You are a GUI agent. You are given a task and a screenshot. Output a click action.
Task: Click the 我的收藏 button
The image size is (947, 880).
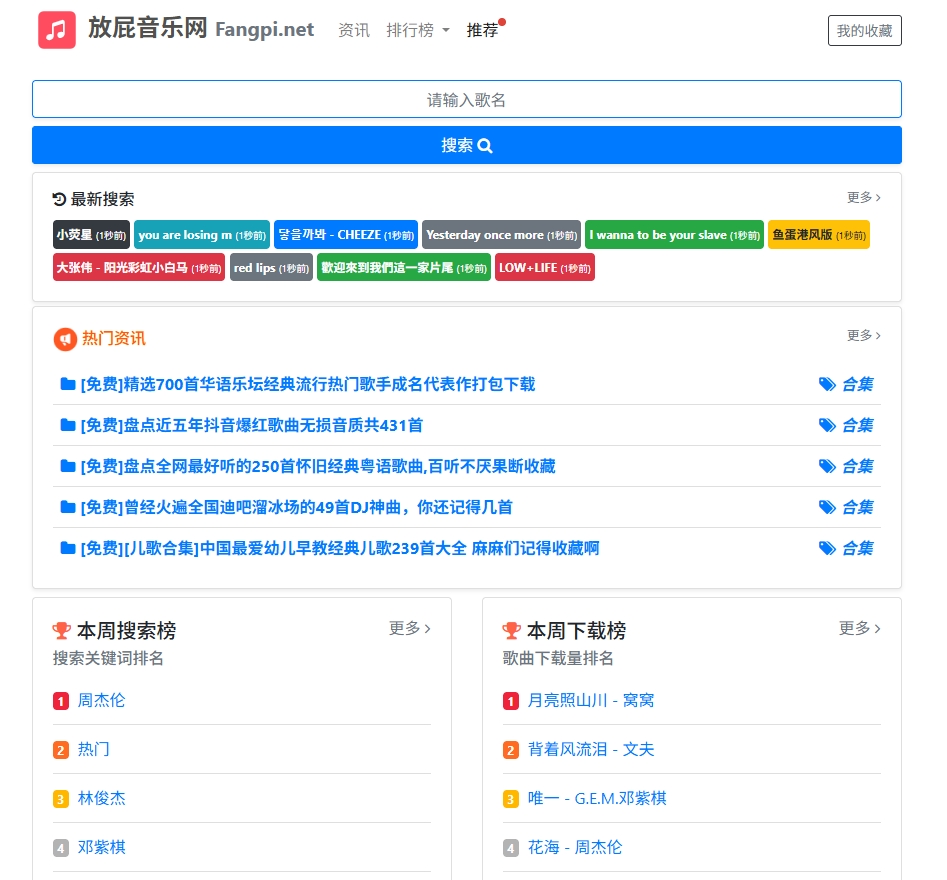(864, 30)
